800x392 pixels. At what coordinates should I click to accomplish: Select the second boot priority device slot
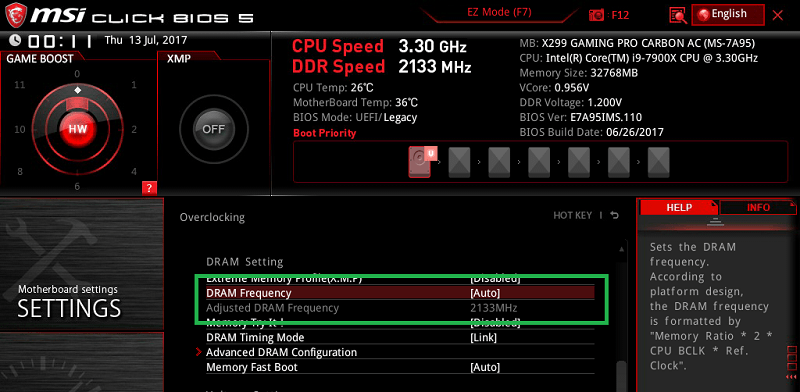[x=459, y=162]
